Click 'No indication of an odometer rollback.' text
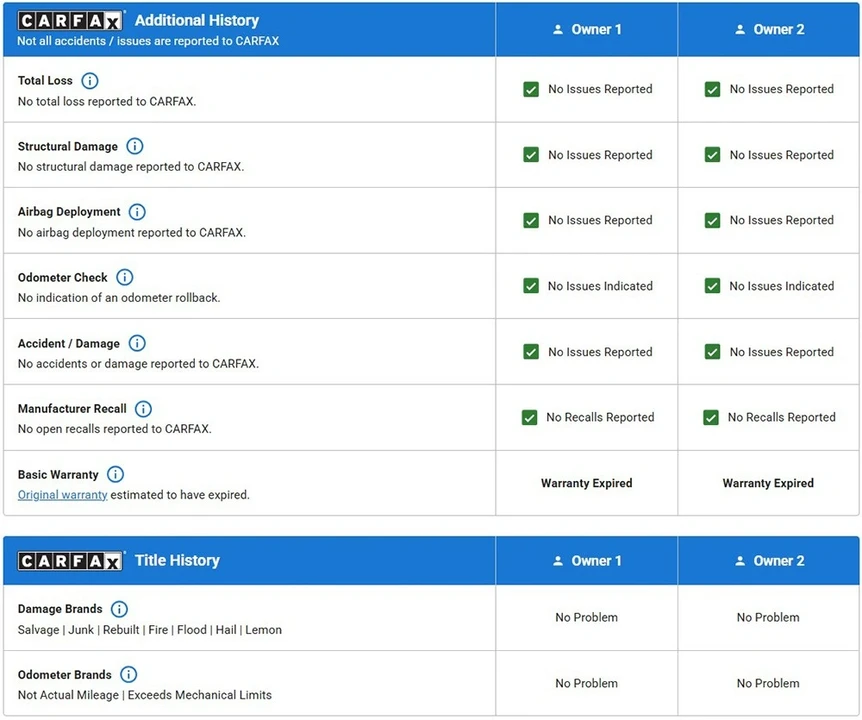Image resolution: width=862 pixels, height=720 pixels. [x=119, y=297]
